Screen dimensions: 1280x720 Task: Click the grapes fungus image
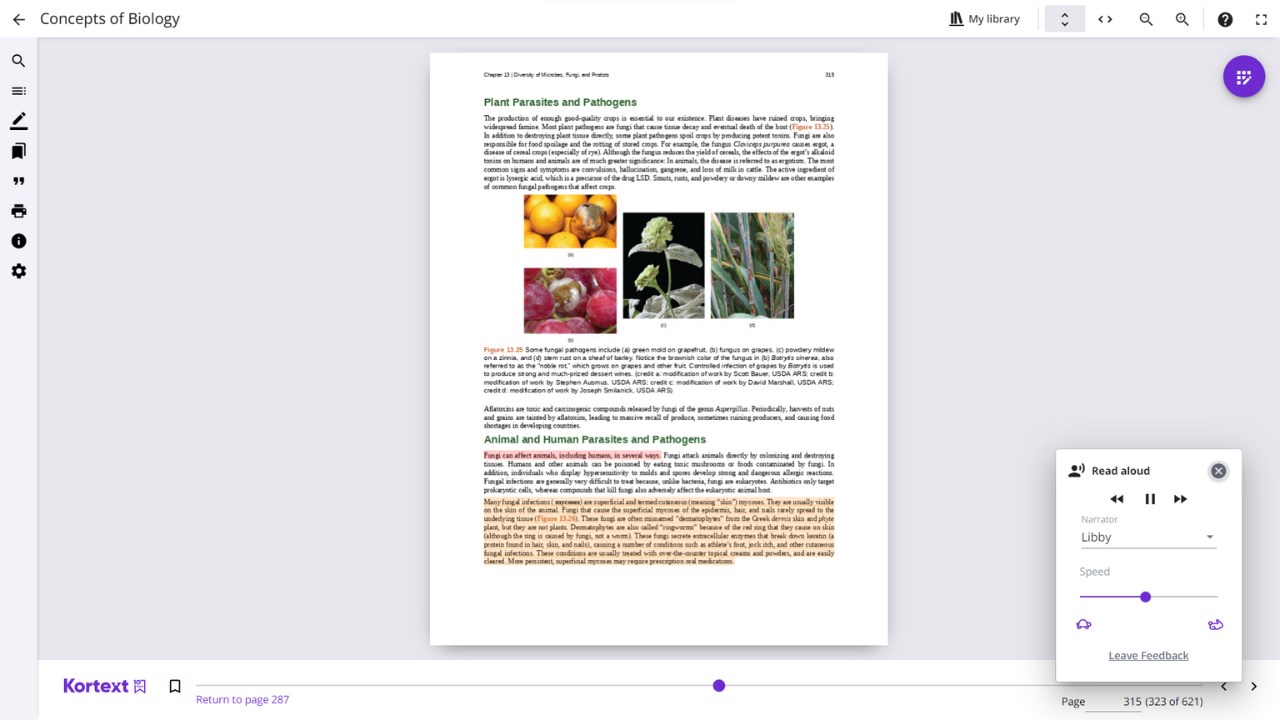pos(570,301)
